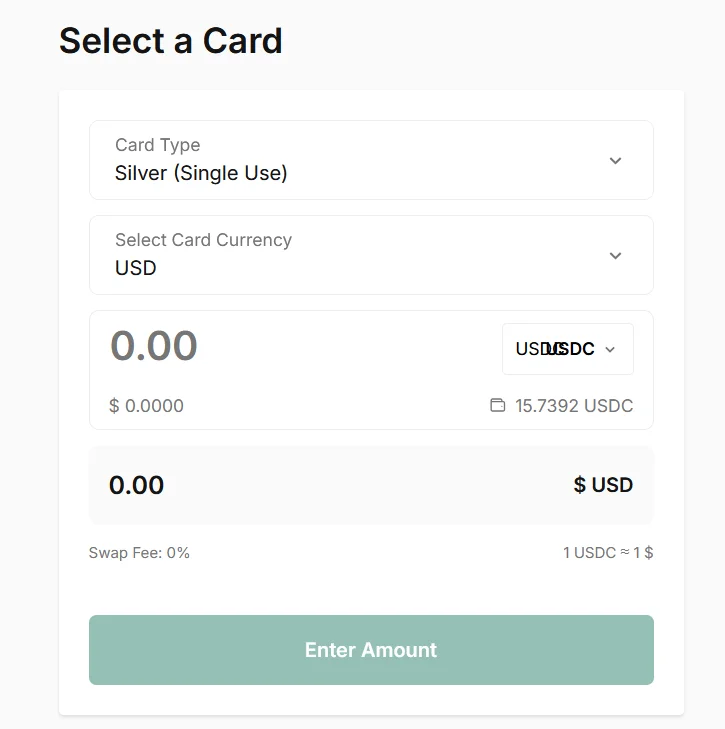Focus the large 0.00 amount input
Viewport: 725px width, 729px height.
tap(154, 346)
